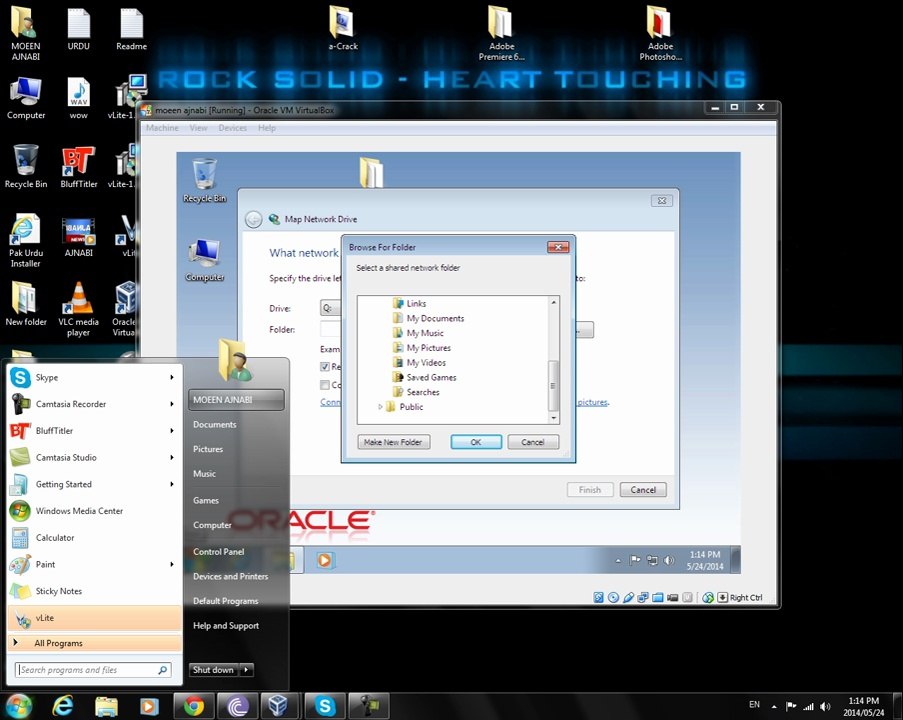The width and height of the screenshot is (903, 720).
Task: Click the folder tree vertical scrollbar thumb
Action: click(x=553, y=385)
